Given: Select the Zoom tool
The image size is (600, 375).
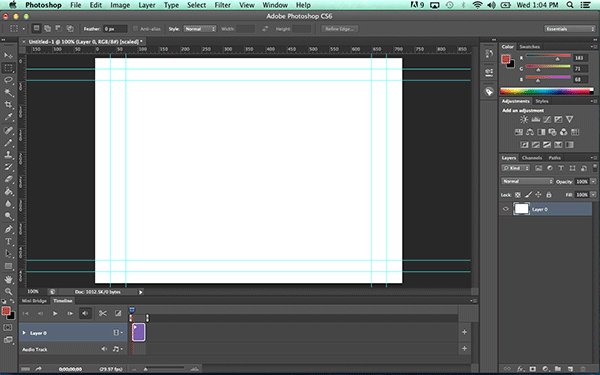Looking at the screenshot, I should coord(8,292).
